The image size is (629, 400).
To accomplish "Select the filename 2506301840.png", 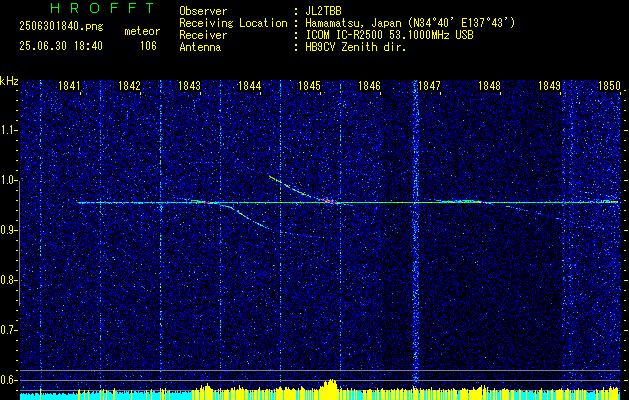I will 61,26.
